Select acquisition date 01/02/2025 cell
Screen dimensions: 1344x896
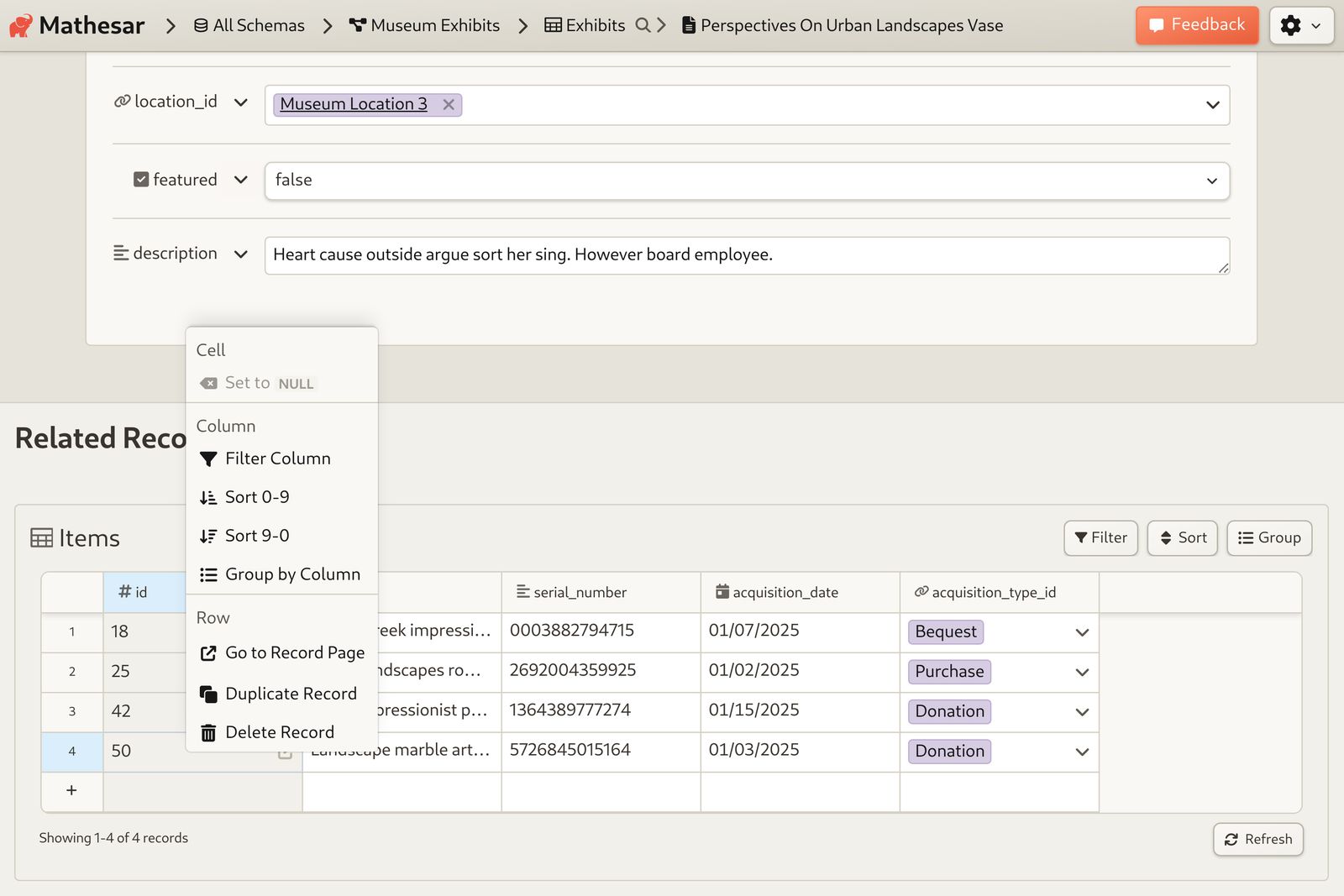click(x=800, y=672)
